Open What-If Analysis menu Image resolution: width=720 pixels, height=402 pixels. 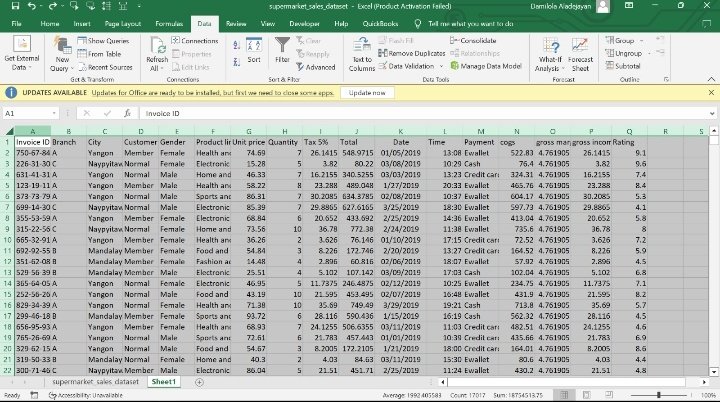click(x=550, y=54)
